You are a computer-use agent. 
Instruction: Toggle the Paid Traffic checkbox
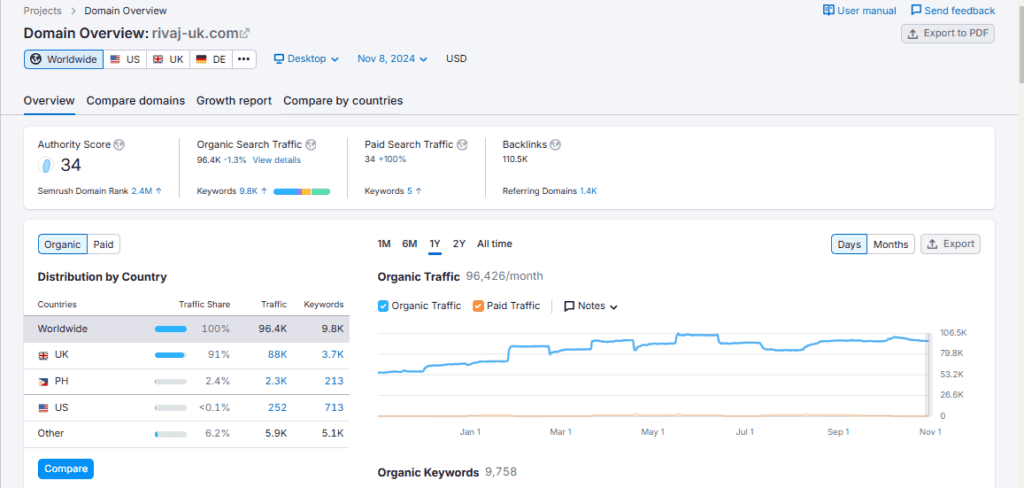[x=478, y=306]
